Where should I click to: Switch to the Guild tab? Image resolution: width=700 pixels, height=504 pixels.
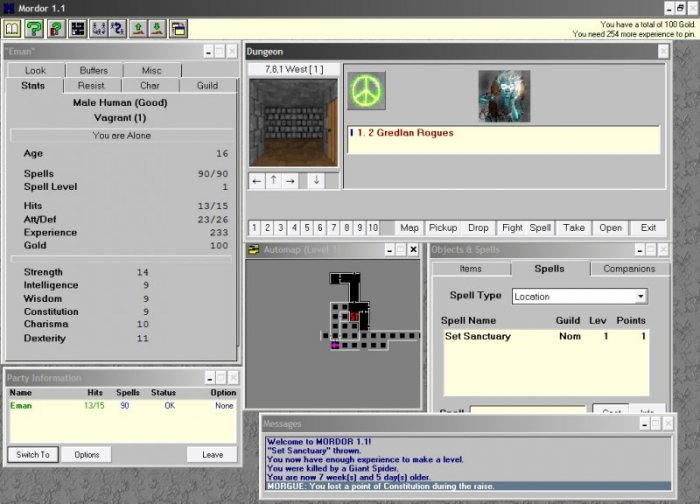(x=208, y=86)
